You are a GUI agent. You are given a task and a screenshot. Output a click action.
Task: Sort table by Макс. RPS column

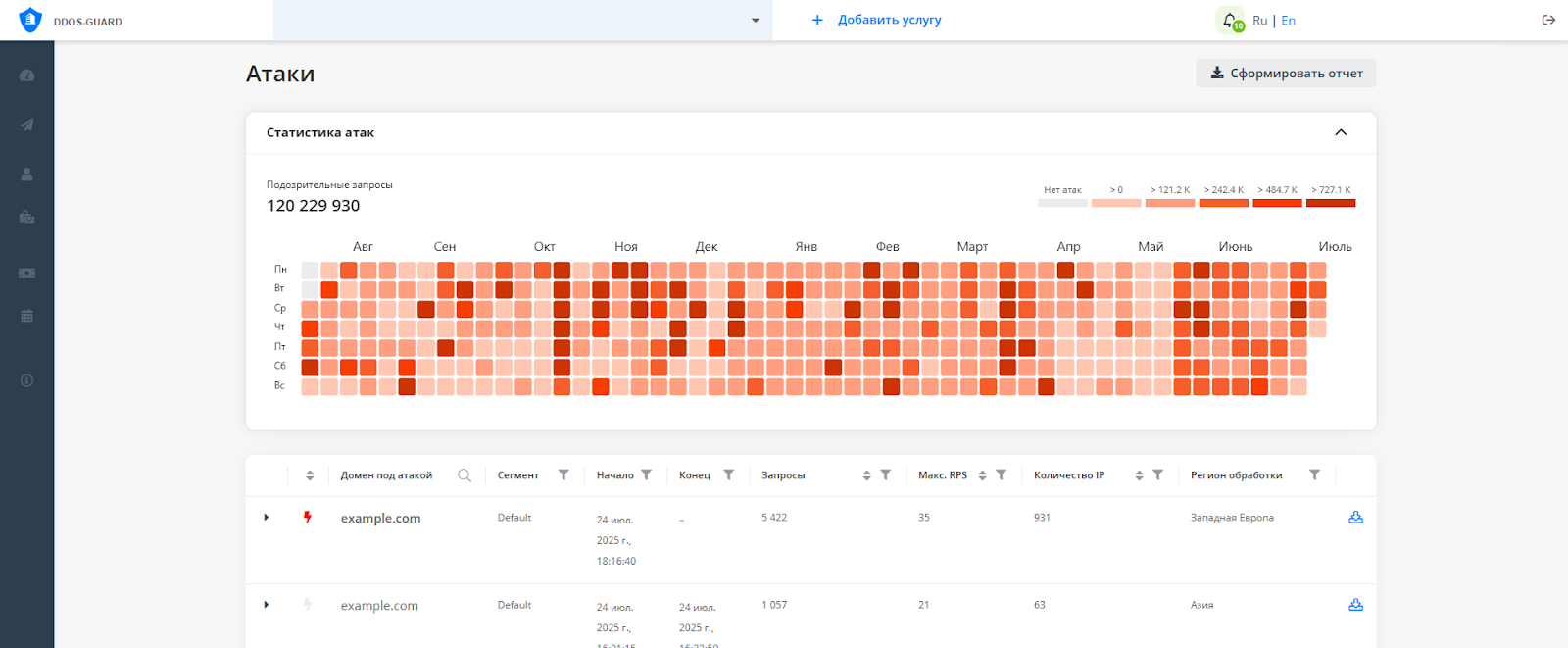pos(982,475)
